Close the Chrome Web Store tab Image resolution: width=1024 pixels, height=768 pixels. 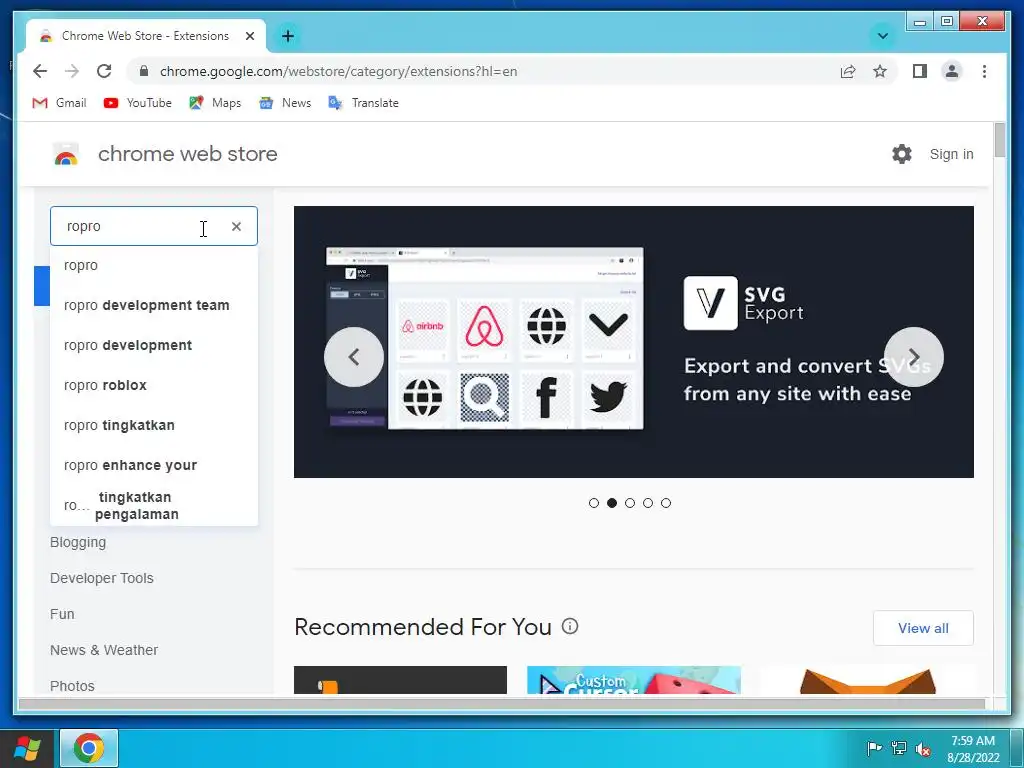pyautogui.click(x=249, y=36)
